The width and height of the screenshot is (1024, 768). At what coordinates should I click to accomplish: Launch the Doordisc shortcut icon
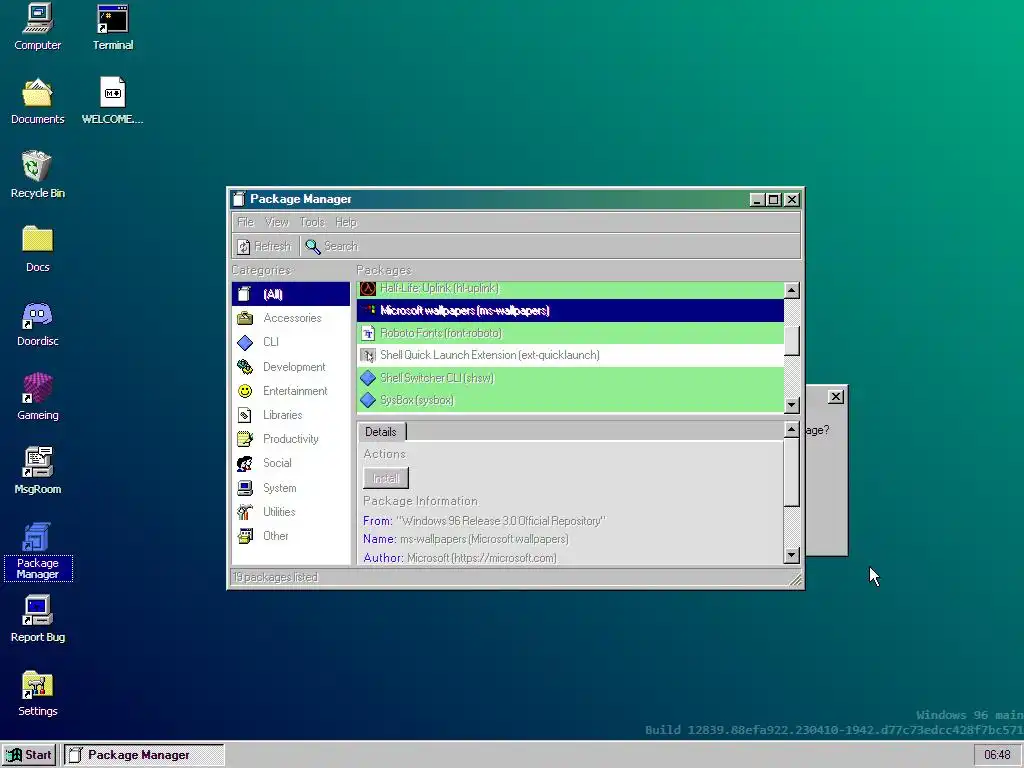tap(37, 323)
